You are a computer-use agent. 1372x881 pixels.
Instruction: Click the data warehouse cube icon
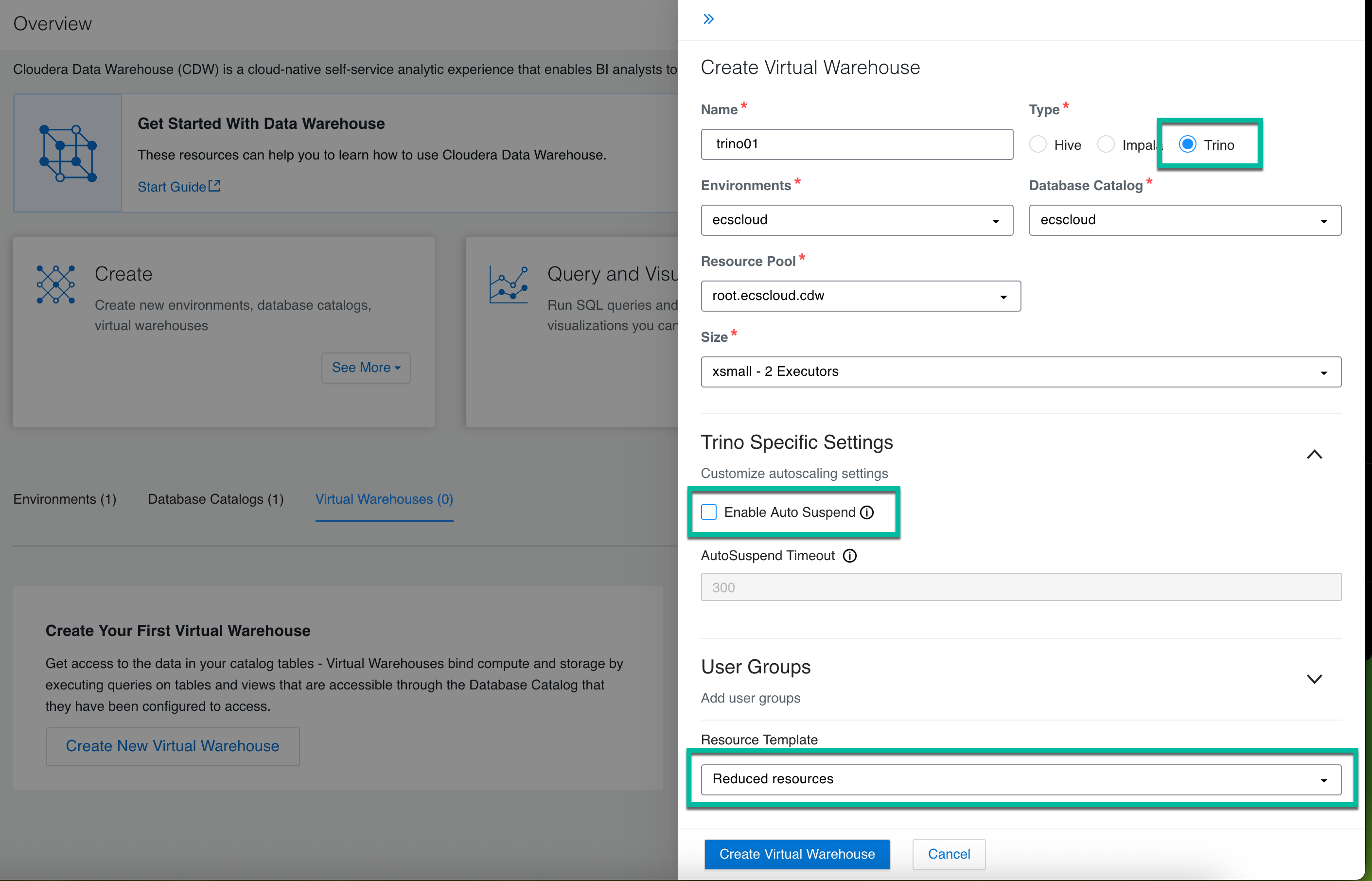pos(68,153)
